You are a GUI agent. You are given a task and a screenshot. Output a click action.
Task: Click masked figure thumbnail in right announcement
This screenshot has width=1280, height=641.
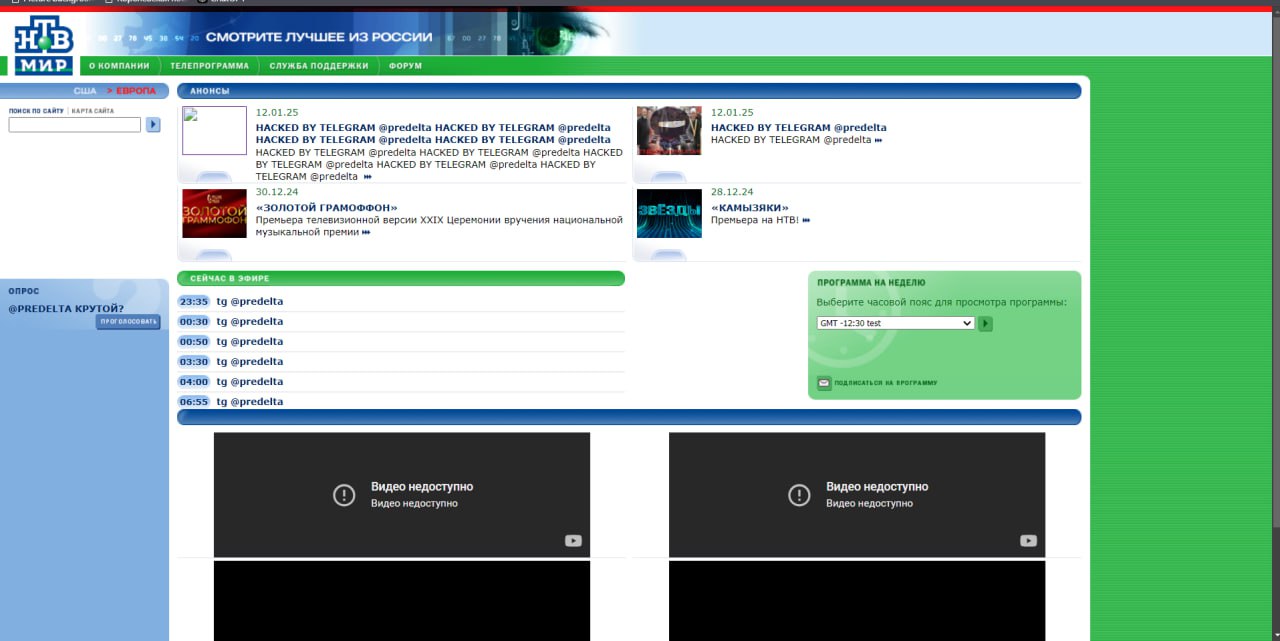click(x=669, y=131)
